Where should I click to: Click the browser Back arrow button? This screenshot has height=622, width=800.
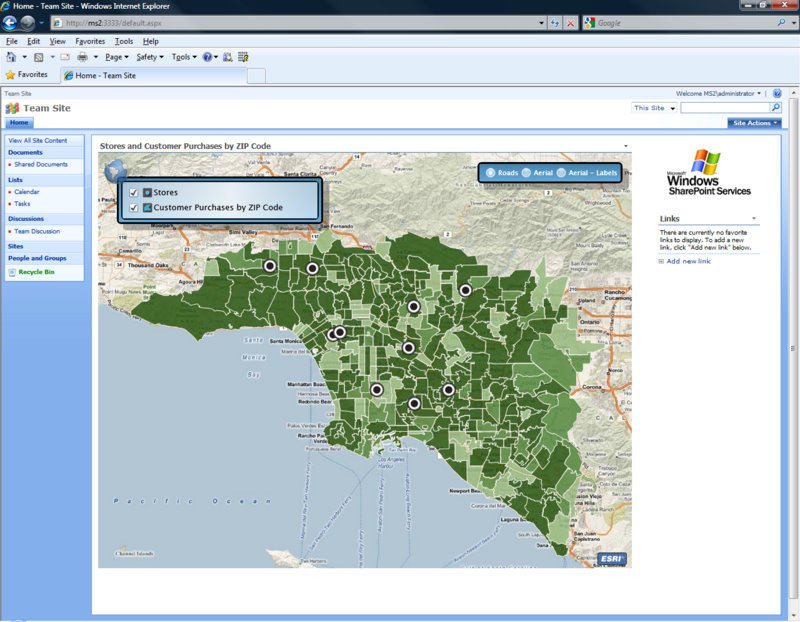click(x=10, y=22)
